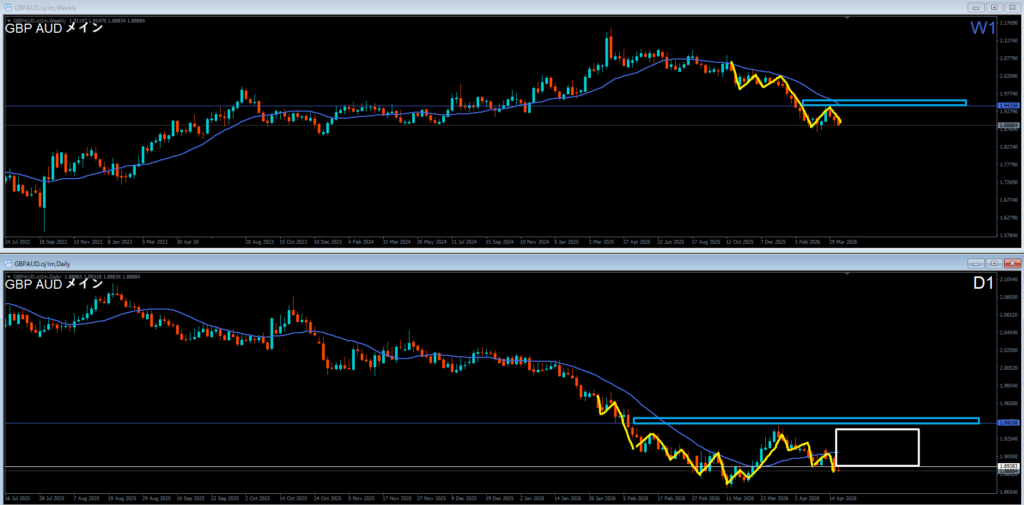Click the '20 Aug 2023' date on Weekly axis
The height and width of the screenshot is (505, 1024).
point(257,241)
